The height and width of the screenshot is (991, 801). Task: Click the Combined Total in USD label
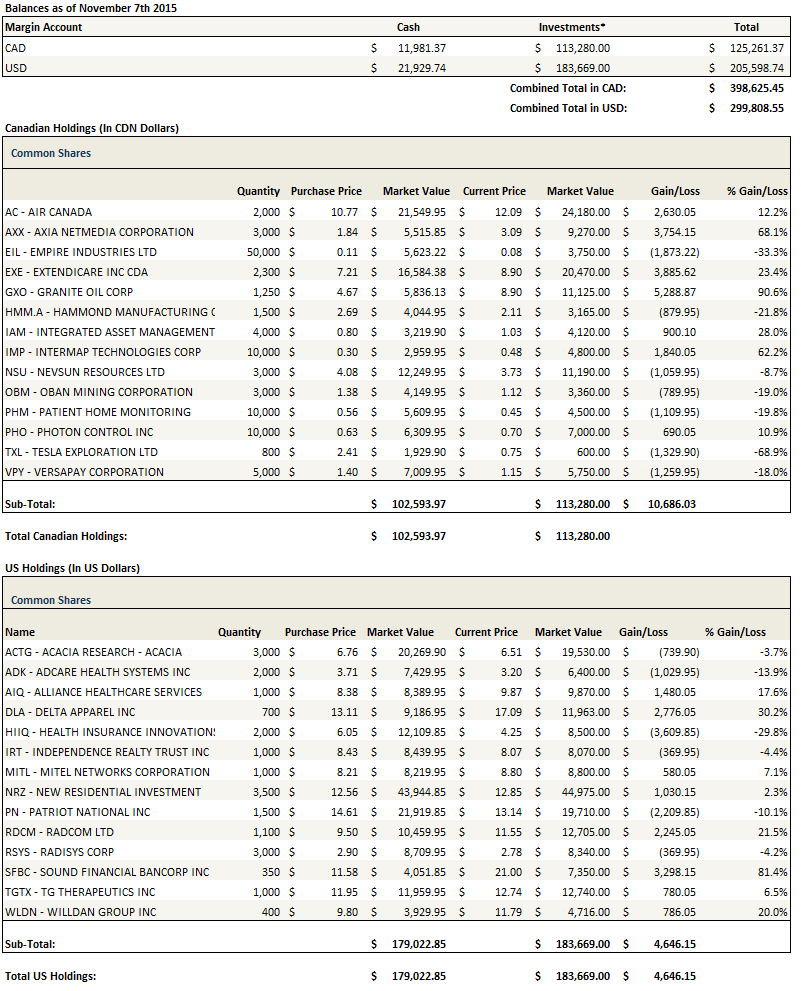click(568, 108)
